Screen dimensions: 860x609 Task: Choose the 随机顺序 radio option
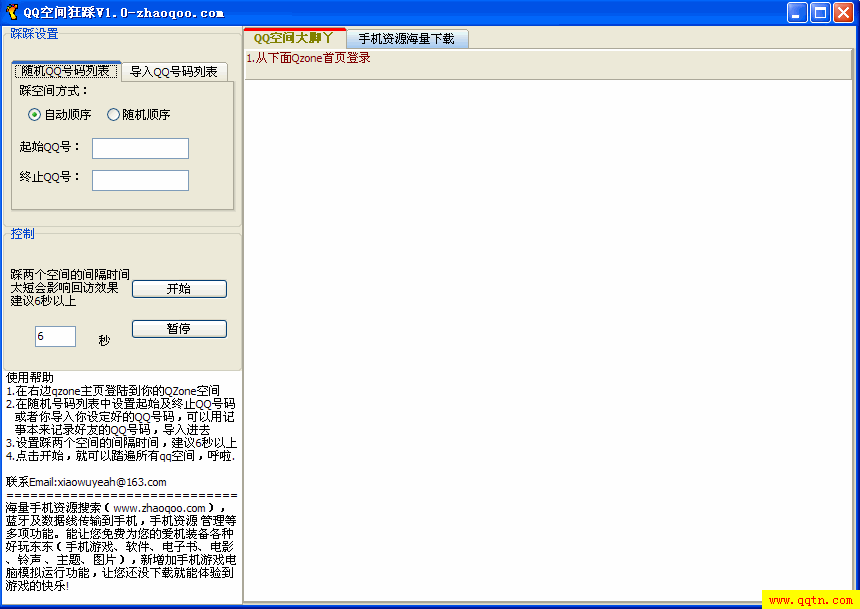click(113, 115)
